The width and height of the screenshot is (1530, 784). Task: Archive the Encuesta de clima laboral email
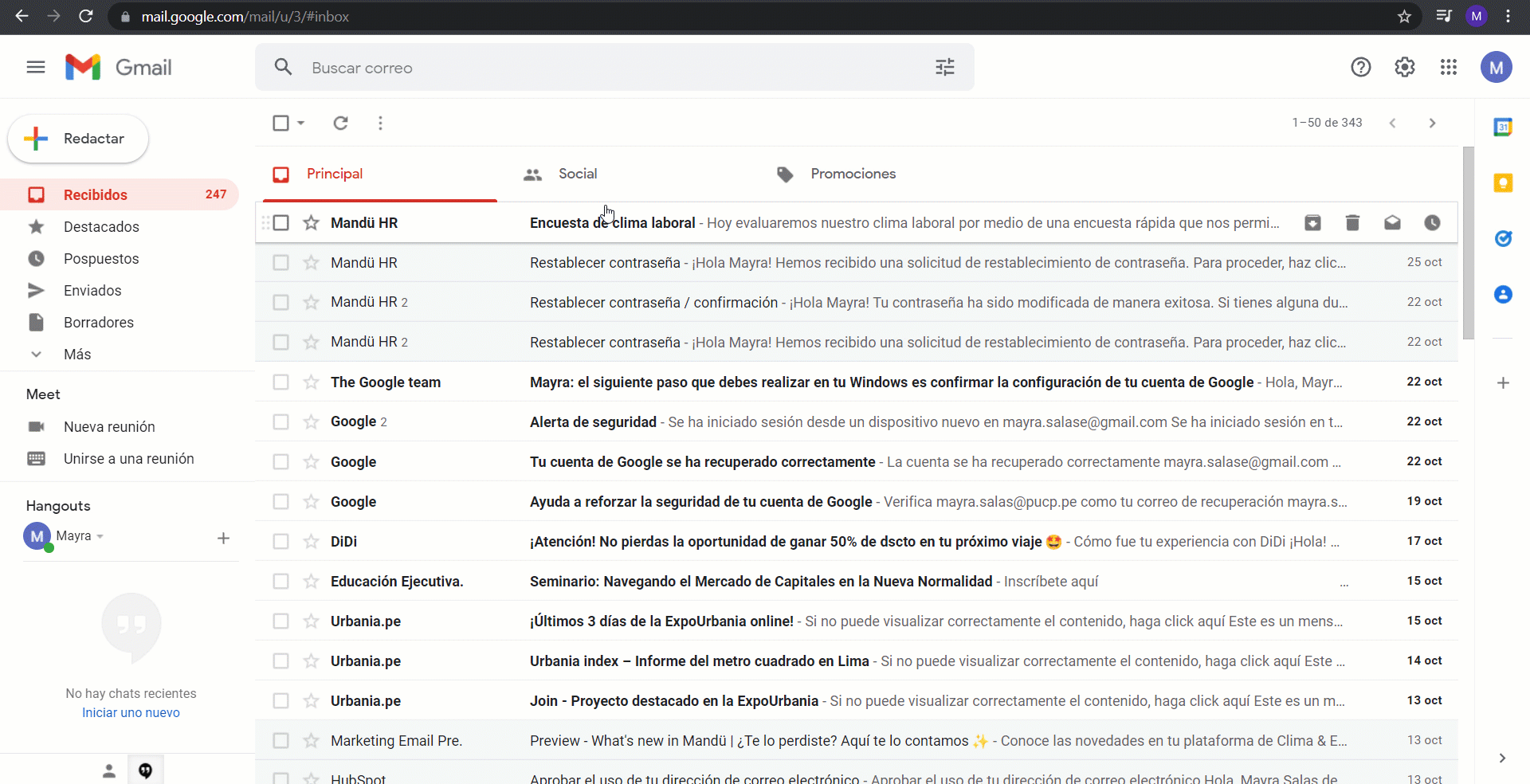1312,223
